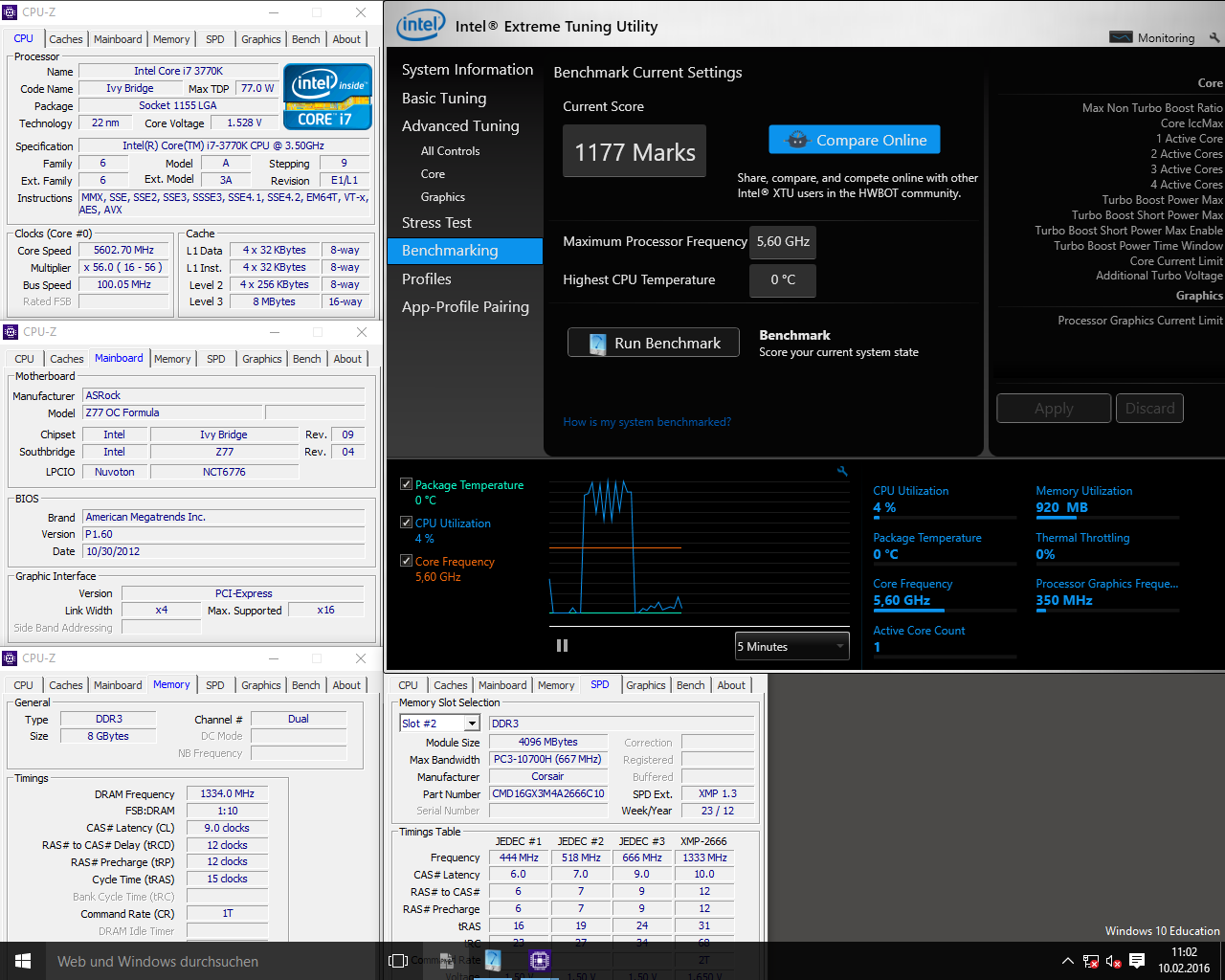Click BIOS version 'P1.60'
This screenshot has height=980, width=1225.
click(x=223, y=534)
